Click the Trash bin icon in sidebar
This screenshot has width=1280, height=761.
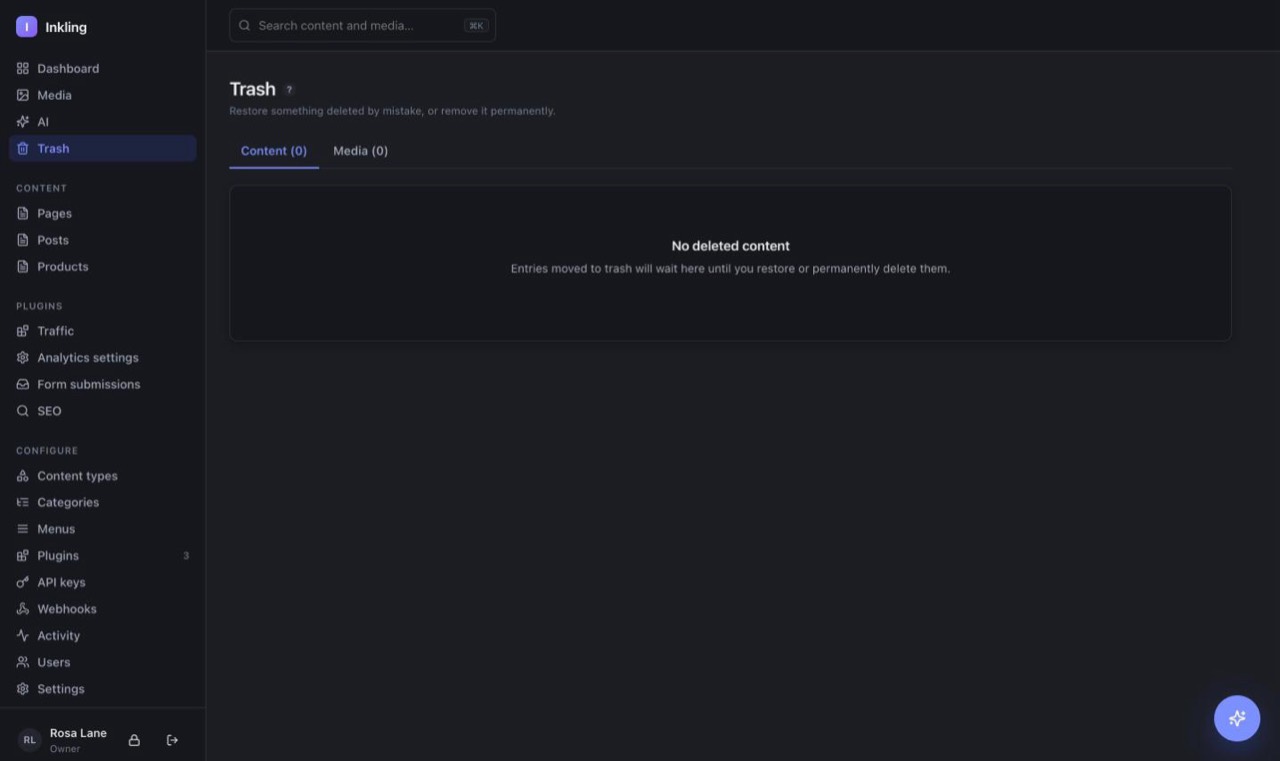point(23,148)
